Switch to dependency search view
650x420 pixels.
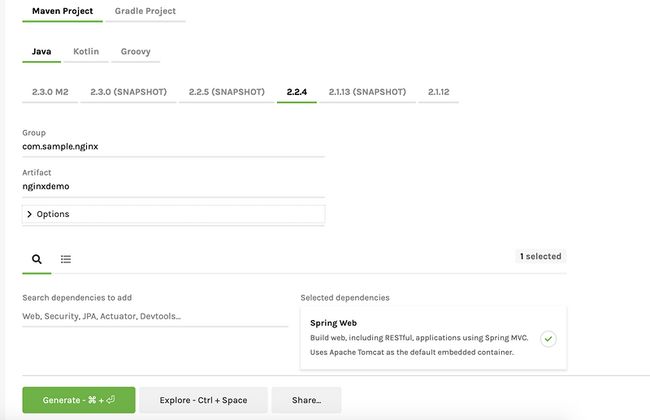click(36, 260)
